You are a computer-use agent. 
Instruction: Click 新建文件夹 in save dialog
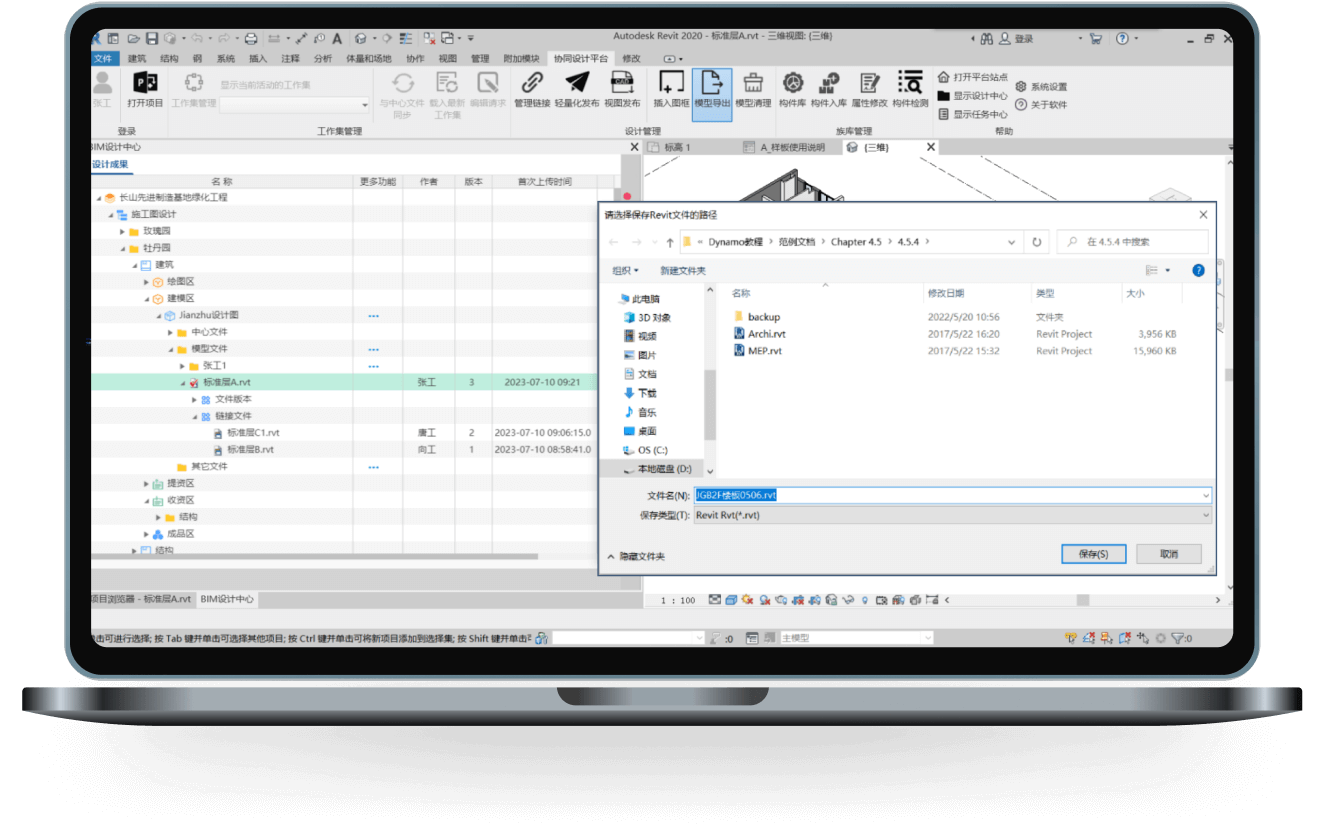click(x=683, y=271)
